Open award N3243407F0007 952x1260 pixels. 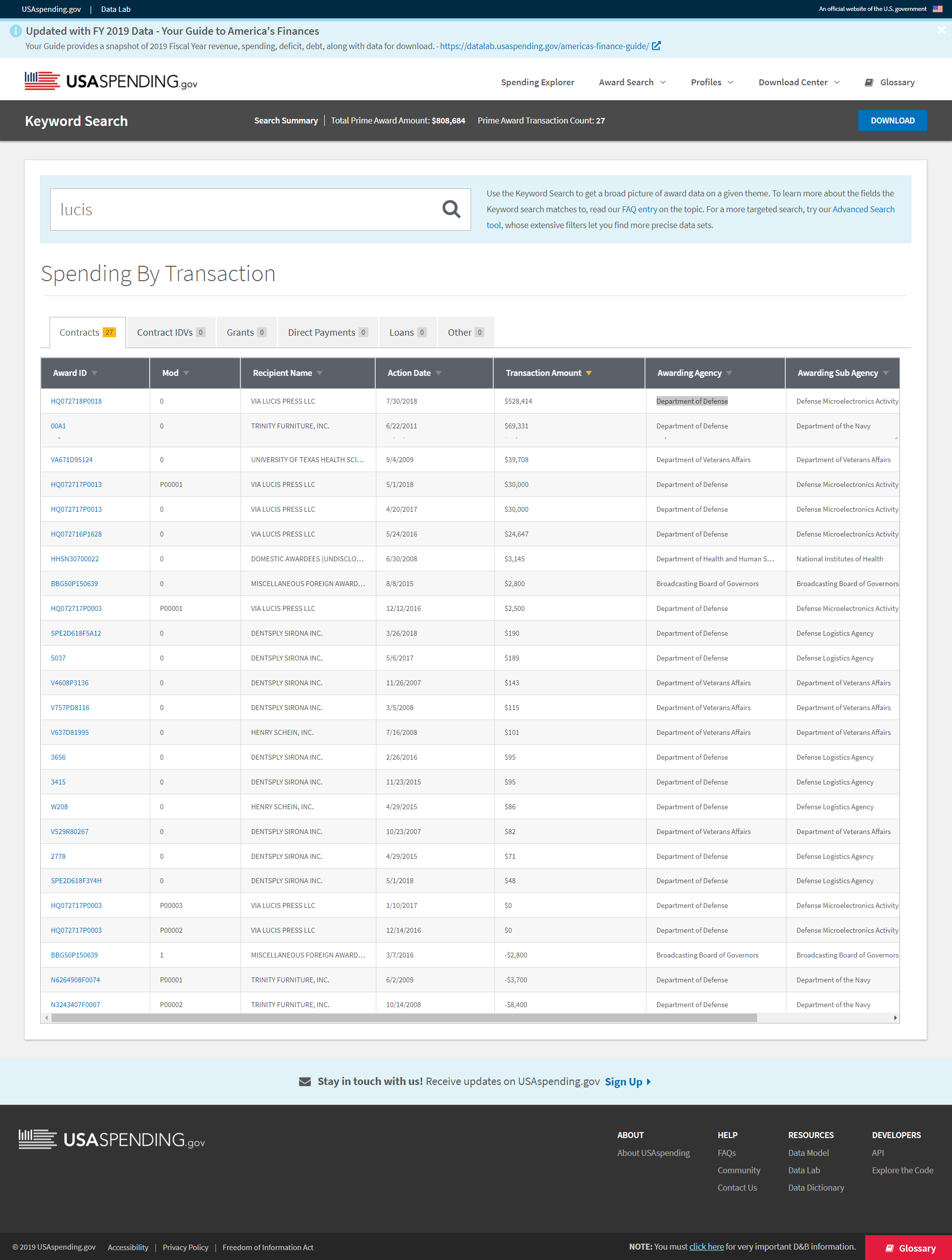tap(75, 1004)
